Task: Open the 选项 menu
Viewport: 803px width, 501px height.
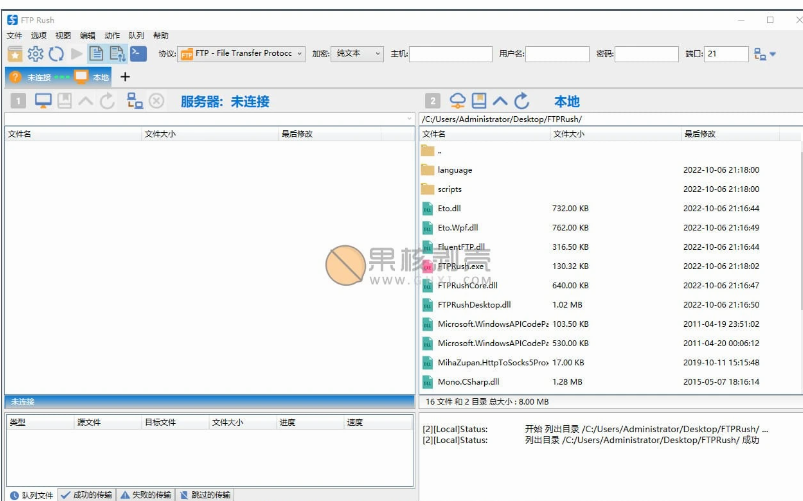Action: (x=38, y=35)
